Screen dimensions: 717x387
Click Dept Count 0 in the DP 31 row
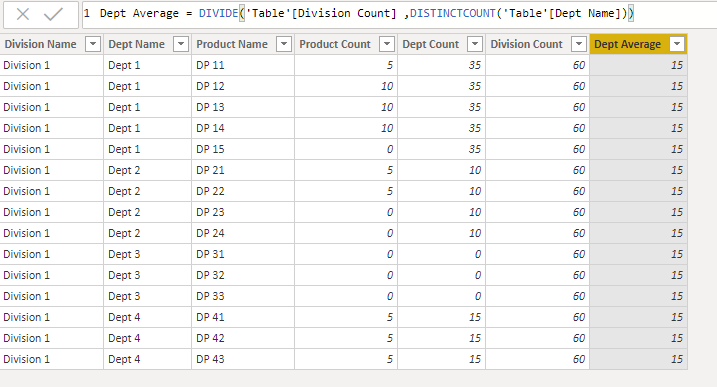(441, 254)
